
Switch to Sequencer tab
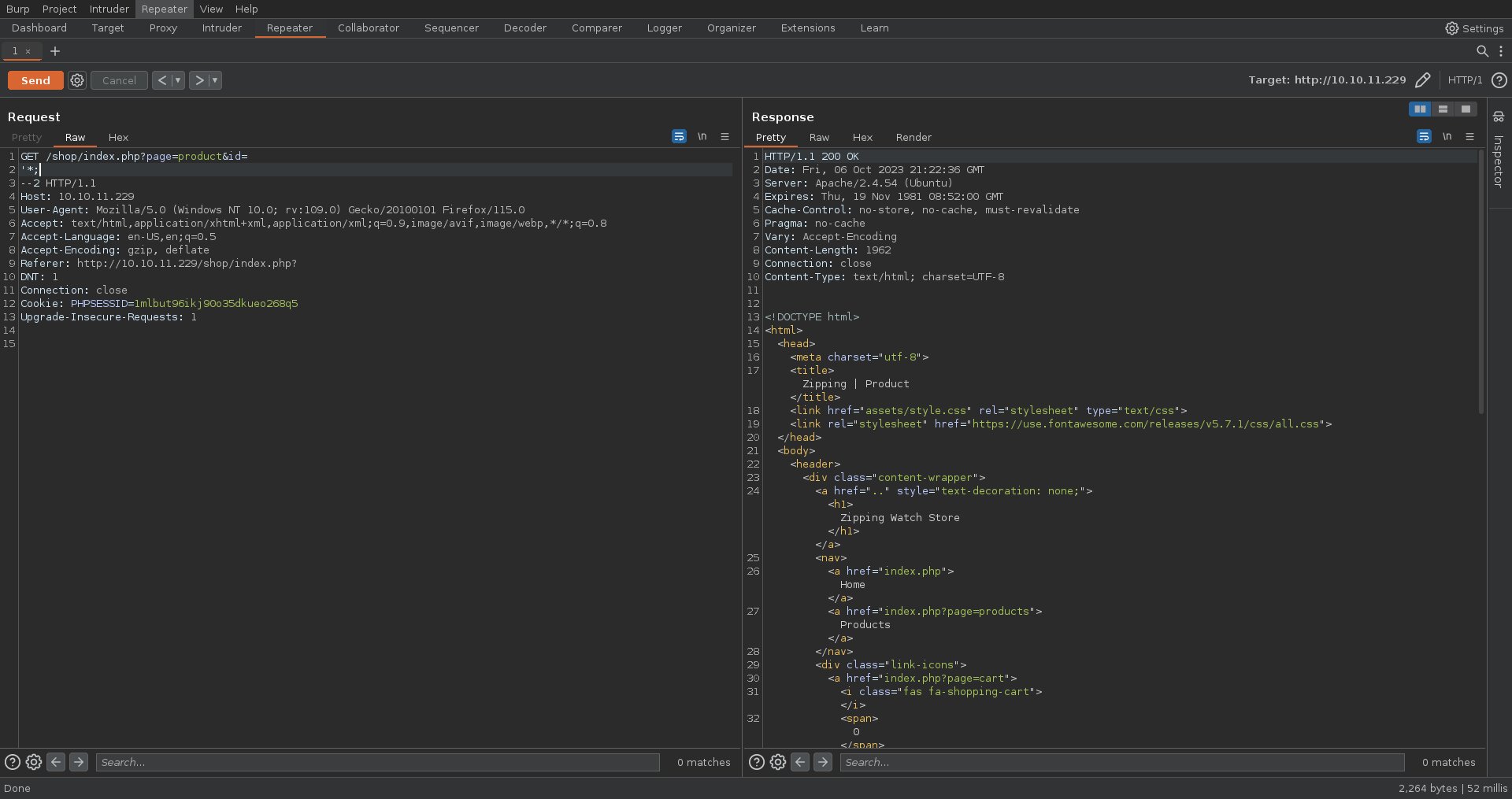pos(451,28)
